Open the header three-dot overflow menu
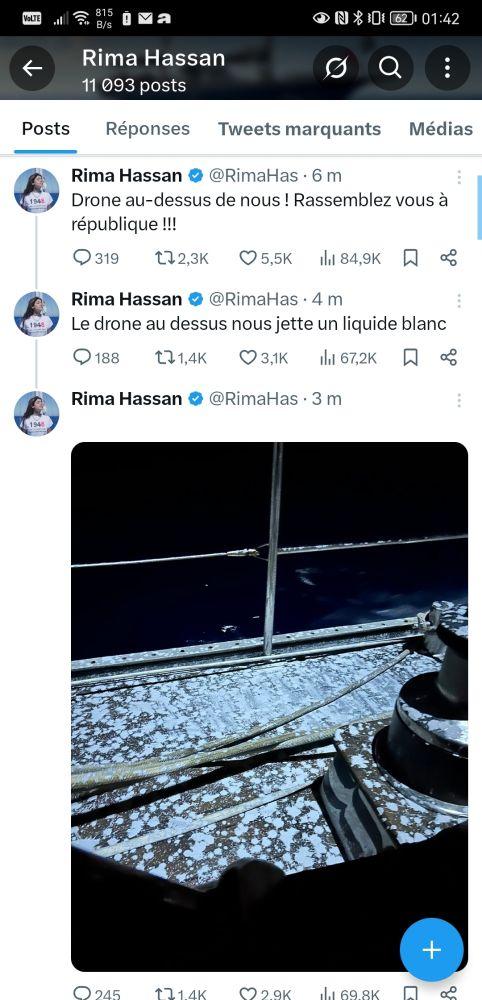 [448, 68]
